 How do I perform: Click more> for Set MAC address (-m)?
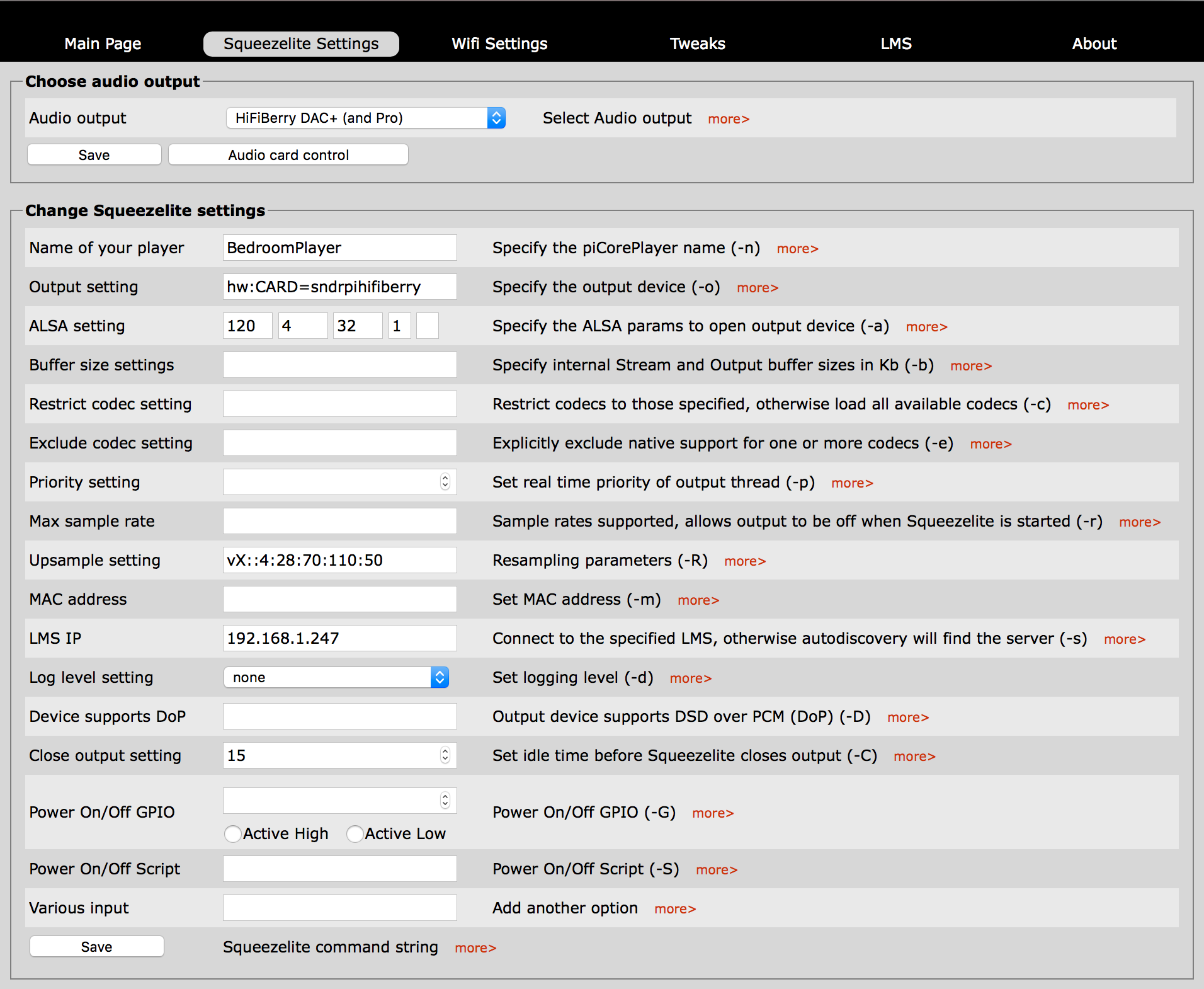[698, 600]
